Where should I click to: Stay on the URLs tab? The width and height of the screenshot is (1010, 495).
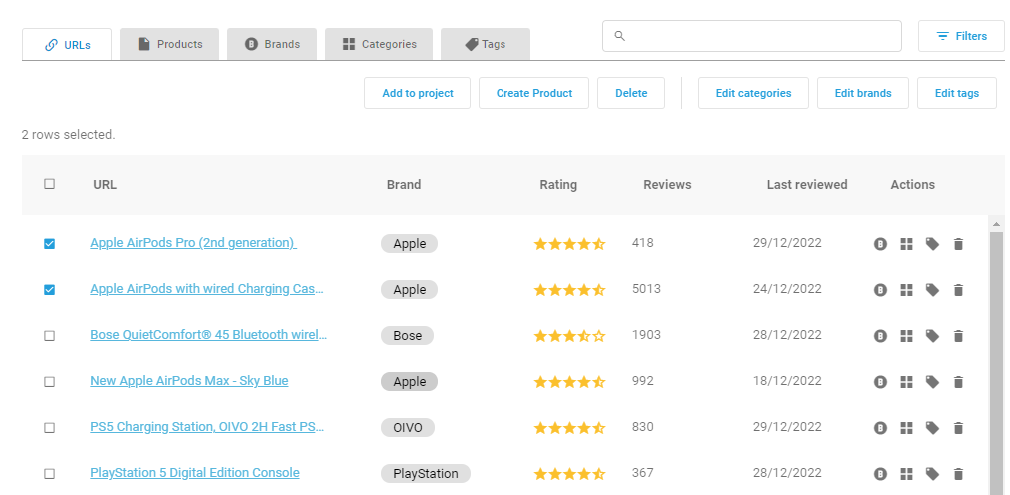(67, 44)
